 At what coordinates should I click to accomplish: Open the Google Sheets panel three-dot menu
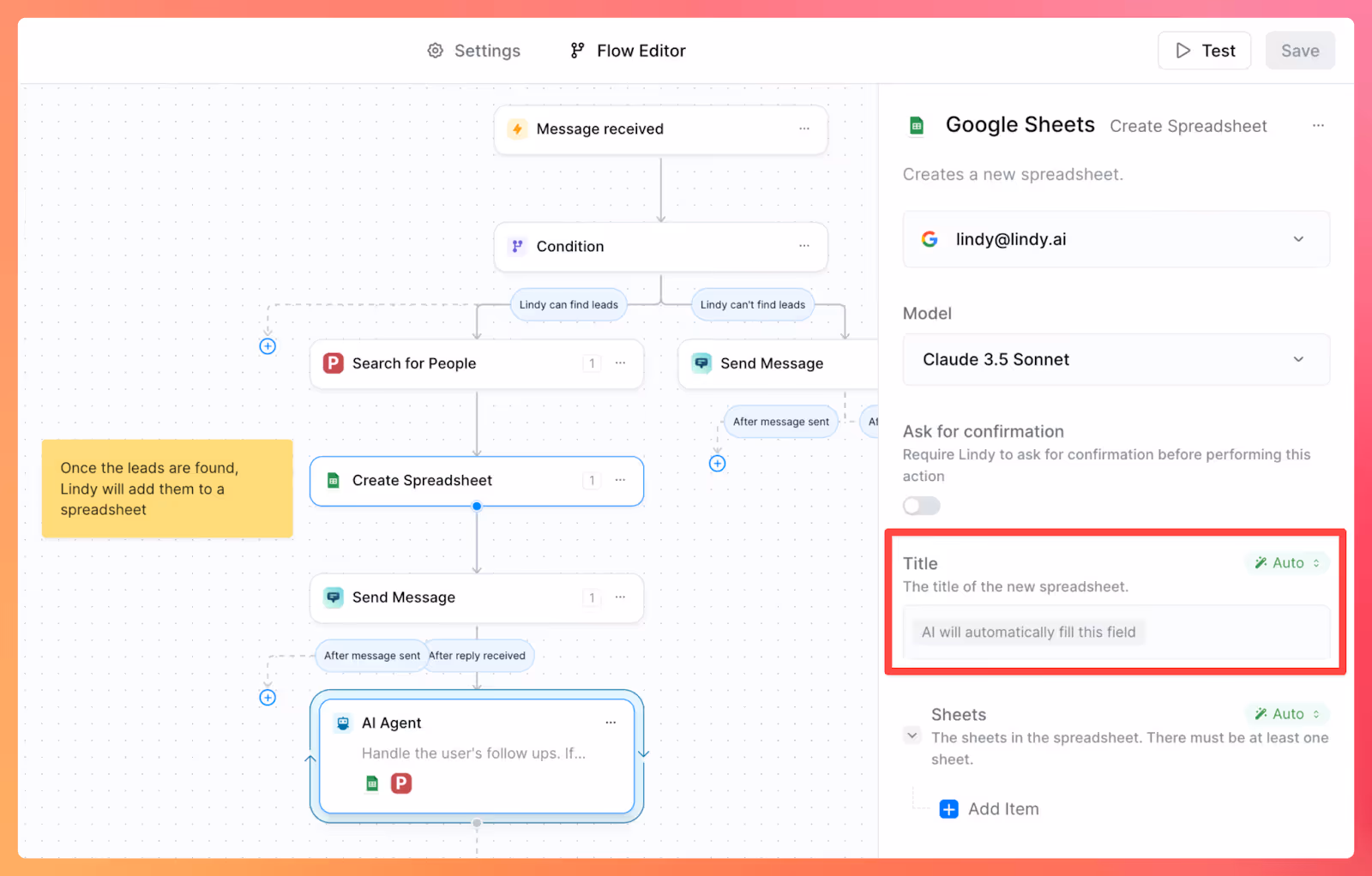pyautogui.click(x=1318, y=126)
